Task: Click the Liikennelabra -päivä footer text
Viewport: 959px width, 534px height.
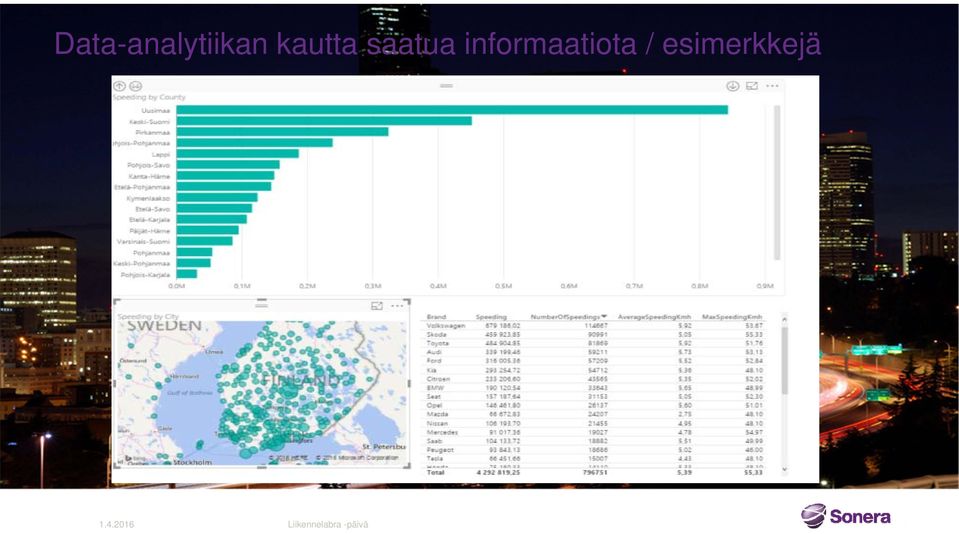Action: tap(328, 524)
